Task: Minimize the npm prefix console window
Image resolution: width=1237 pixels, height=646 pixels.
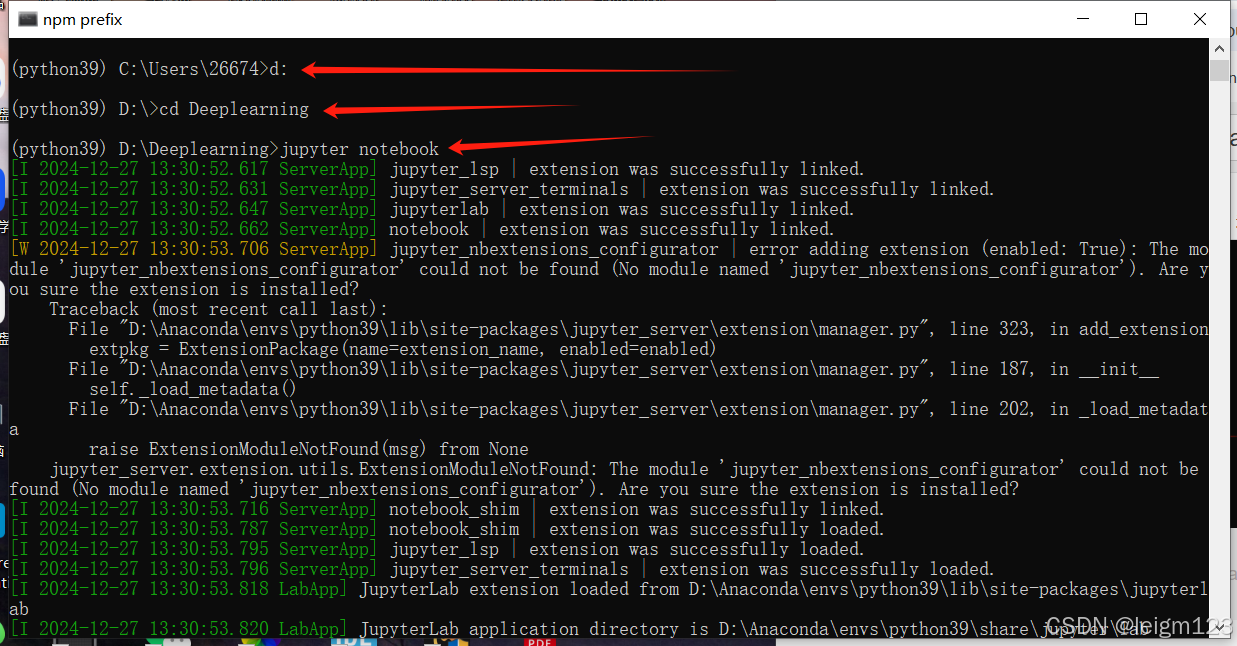Action: (1083, 19)
